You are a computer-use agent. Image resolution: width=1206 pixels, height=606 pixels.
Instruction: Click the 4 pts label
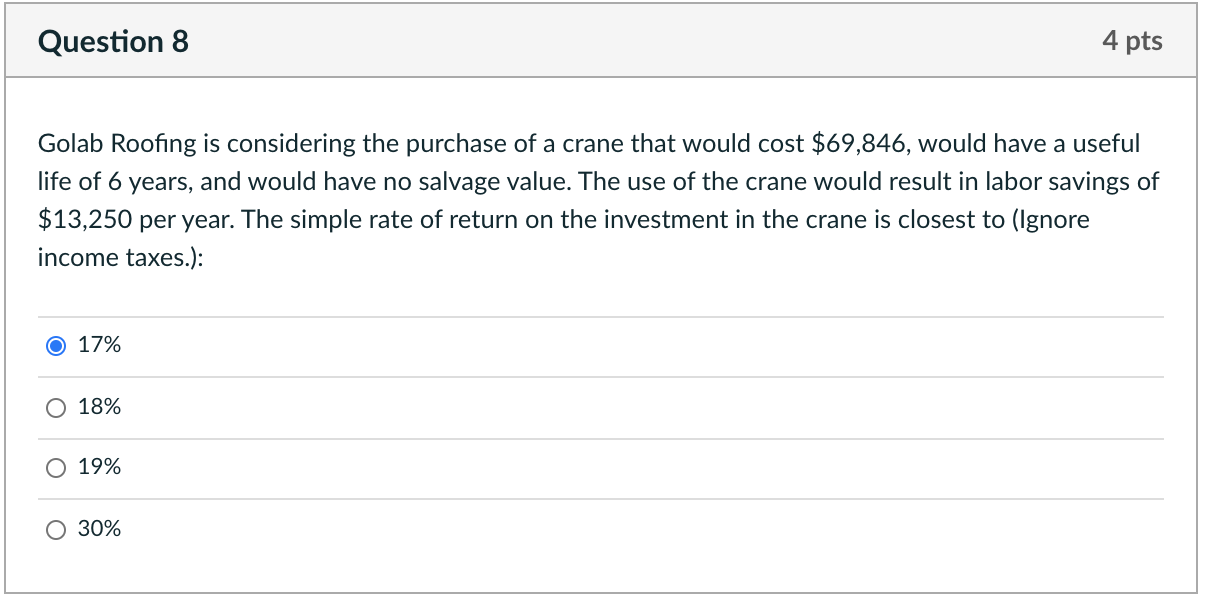[1132, 41]
